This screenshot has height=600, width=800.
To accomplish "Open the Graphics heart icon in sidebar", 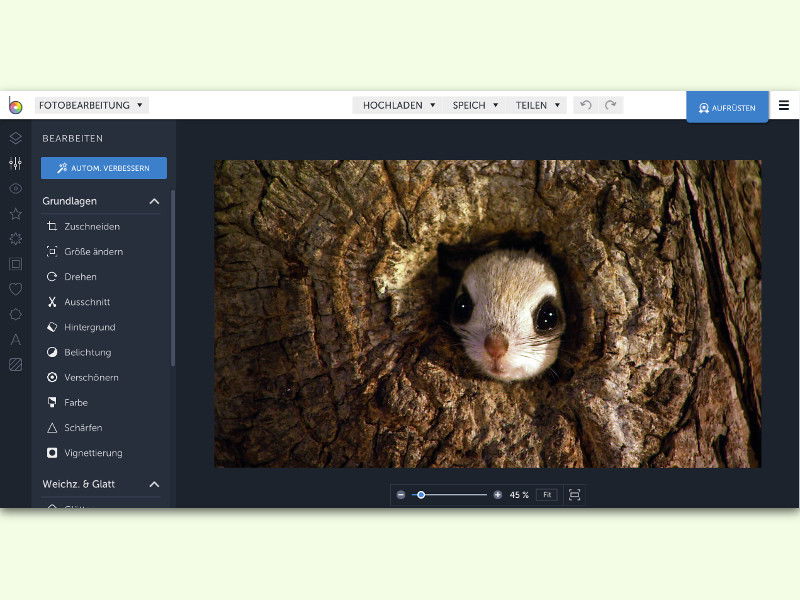I will click(x=16, y=289).
